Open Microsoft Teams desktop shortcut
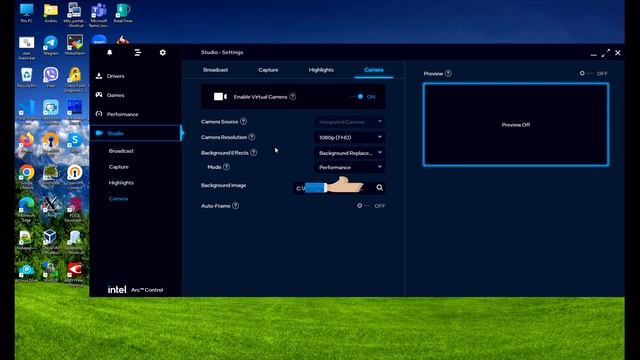Viewport: 640px width, 360px height. coord(99,15)
